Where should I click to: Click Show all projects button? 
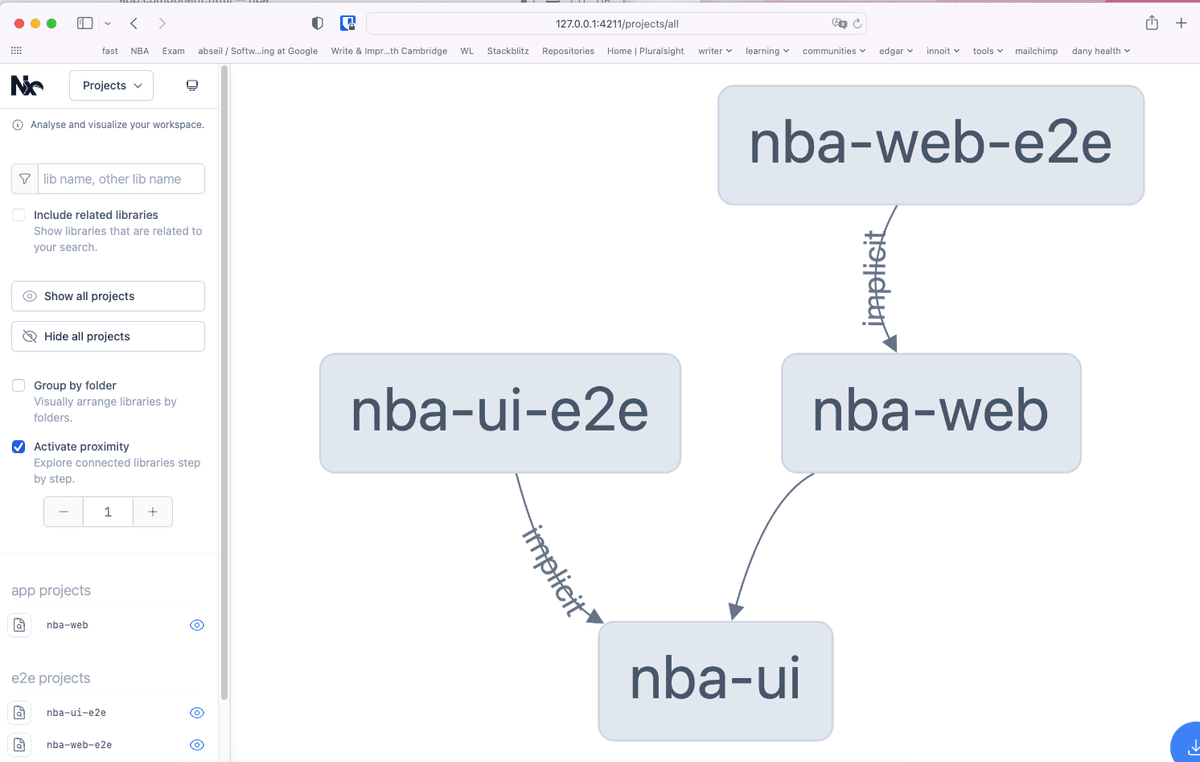click(108, 296)
